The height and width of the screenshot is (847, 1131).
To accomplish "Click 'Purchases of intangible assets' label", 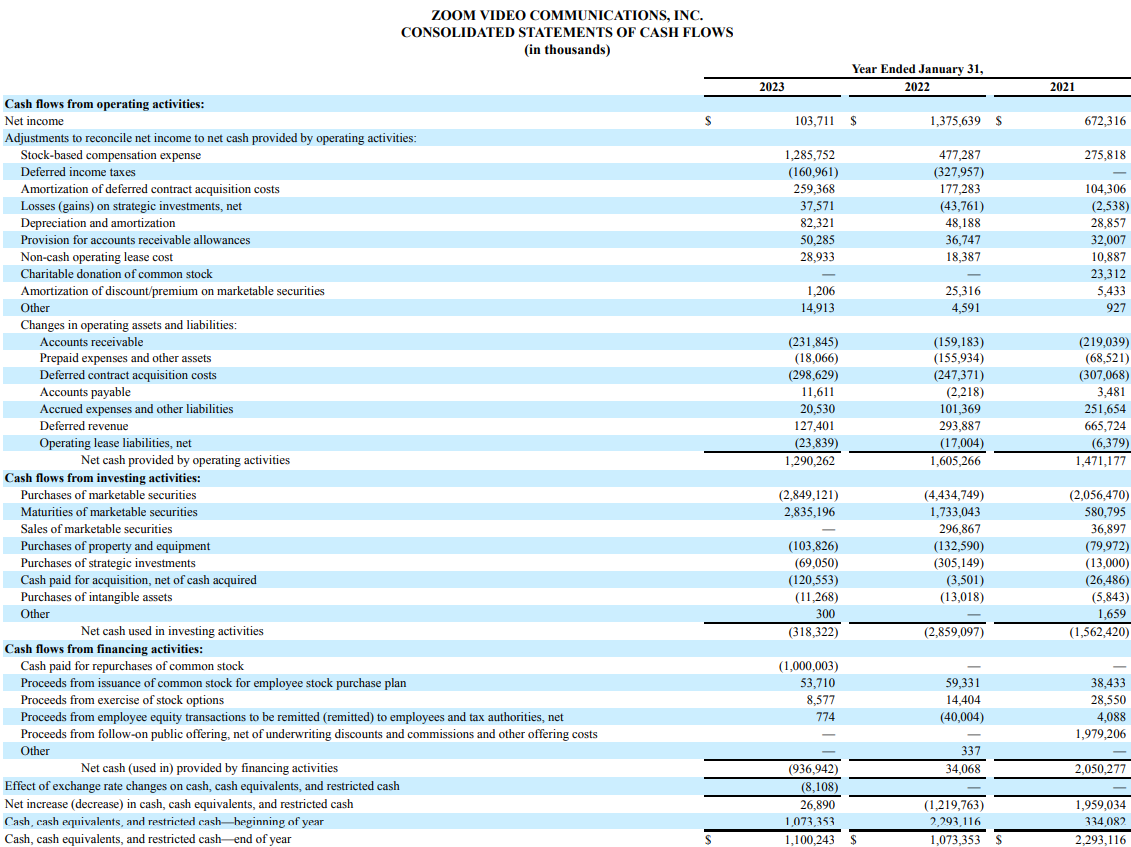I will [97, 597].
